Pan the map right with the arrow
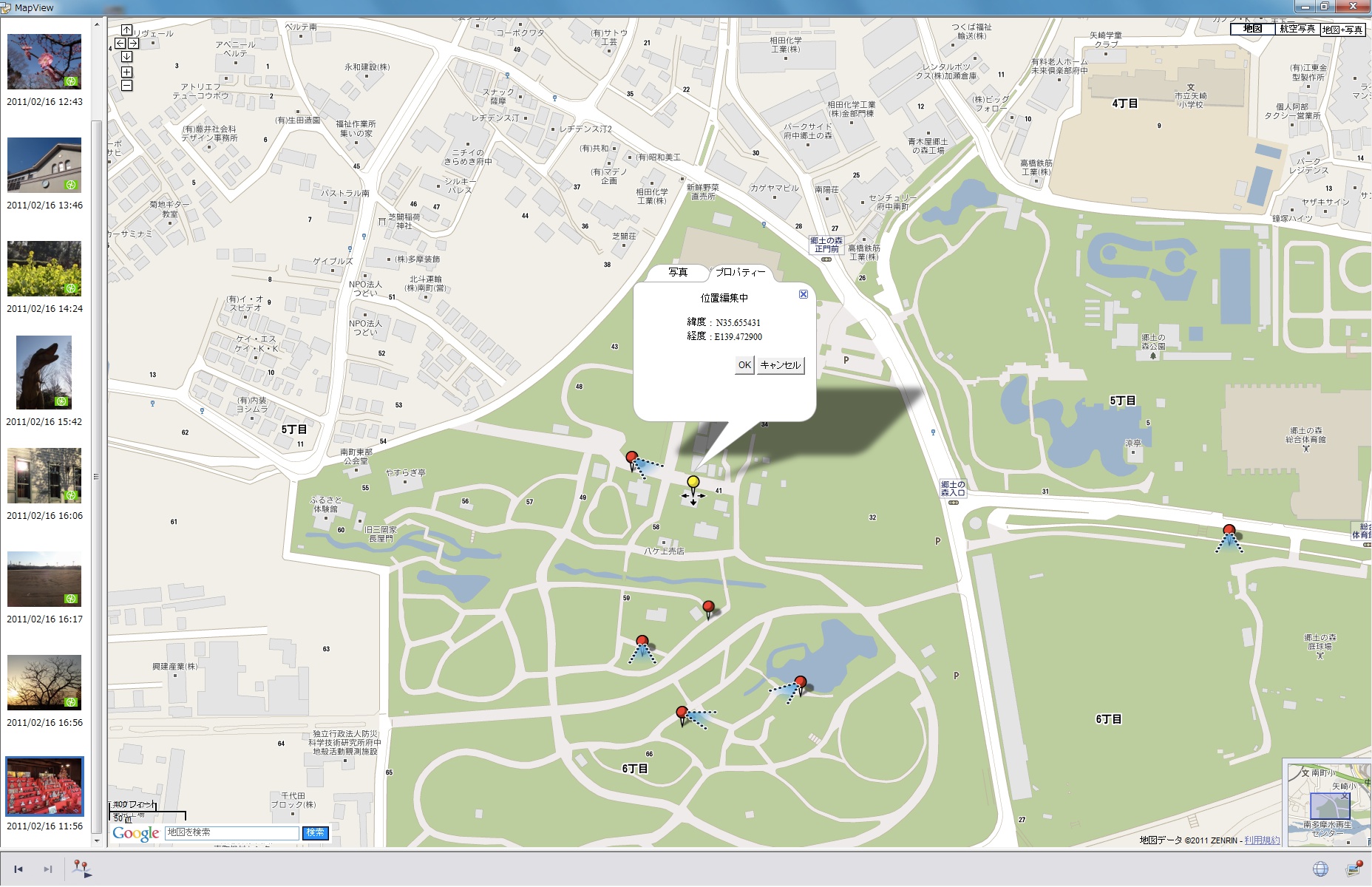This screenshot has width=1372, height=887. click(133, 44)
